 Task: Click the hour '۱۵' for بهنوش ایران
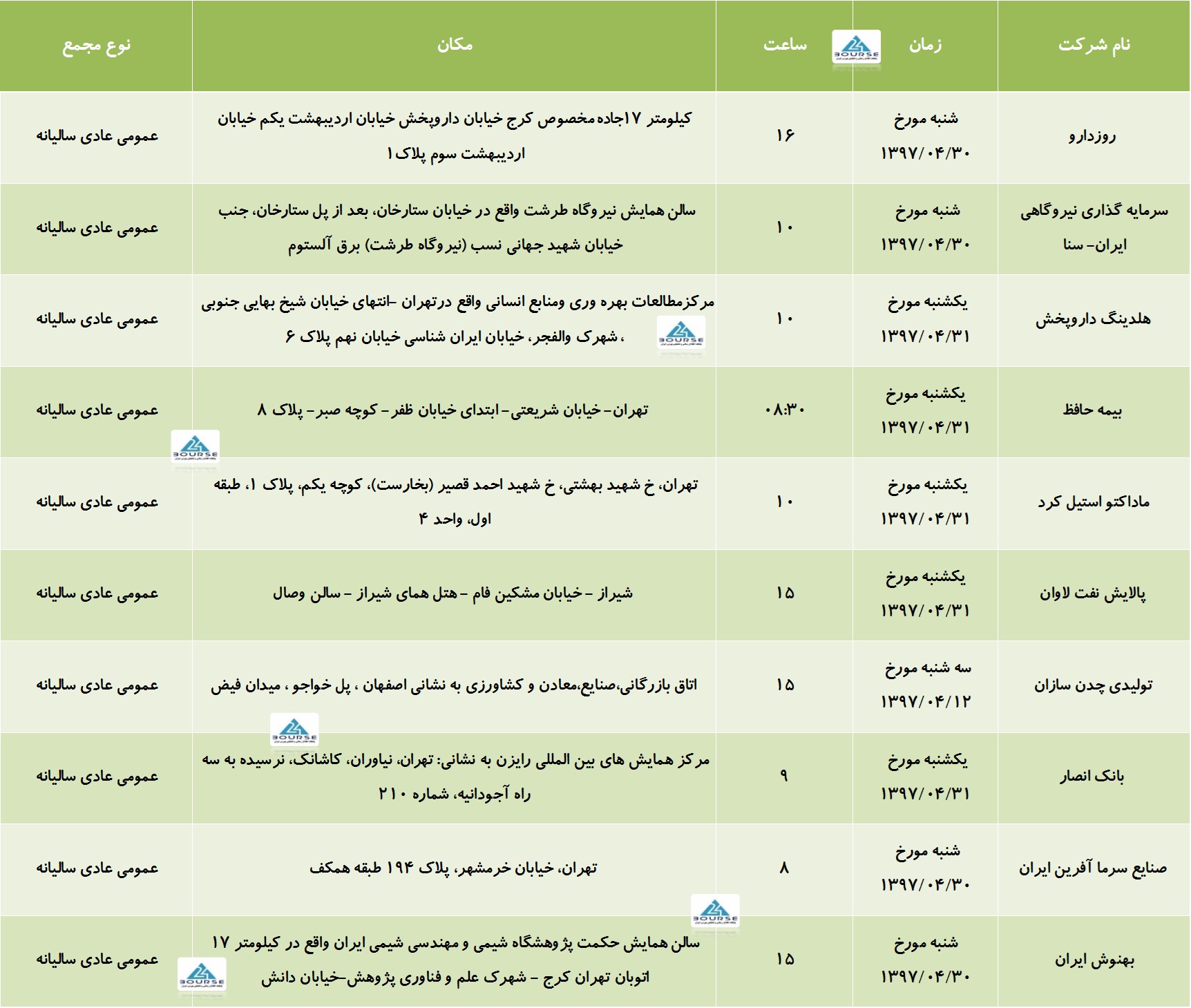(x=785, y=960)
